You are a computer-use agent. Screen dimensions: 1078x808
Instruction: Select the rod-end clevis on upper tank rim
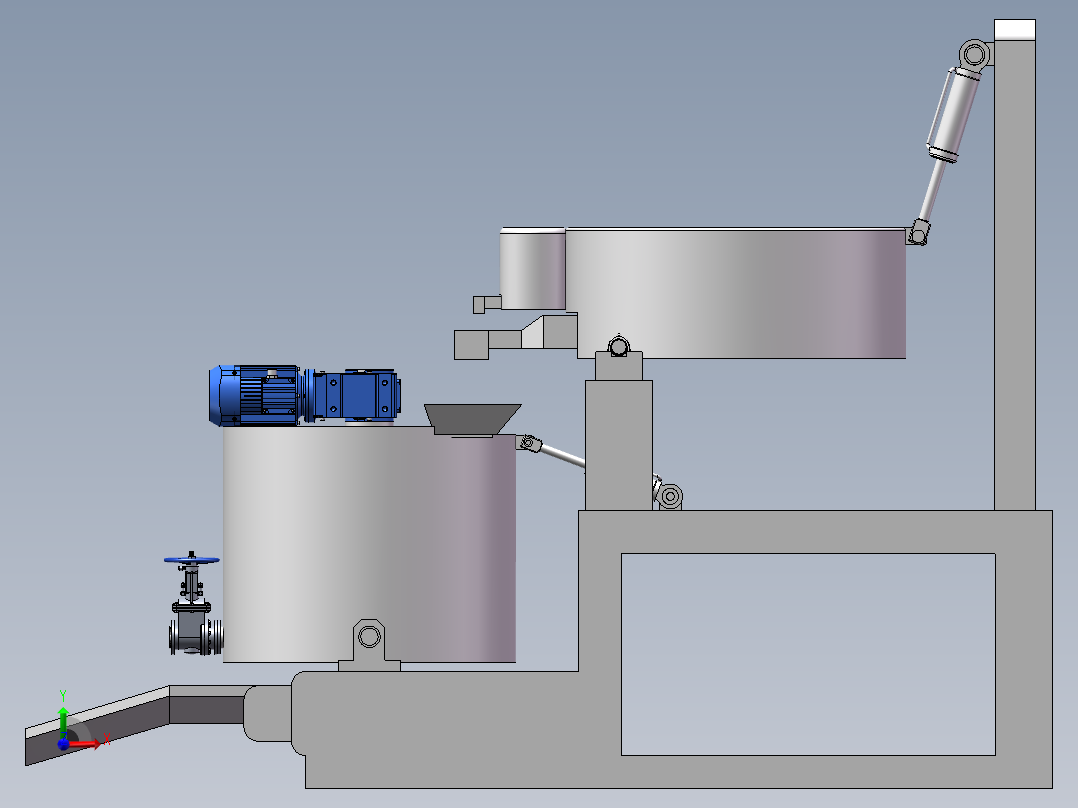(x=918, y=233)
